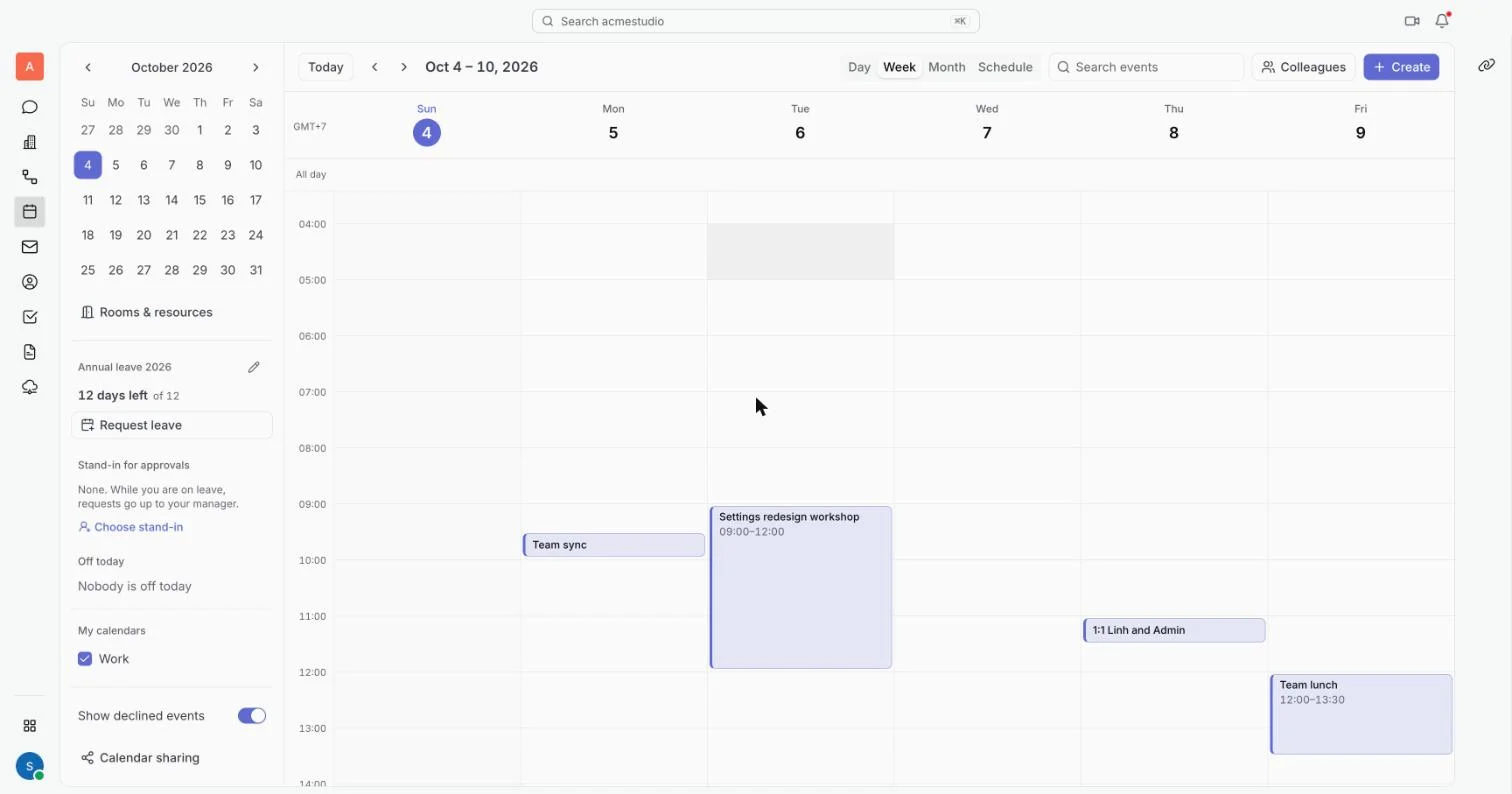This screenshot has height=794, width=1512.
Task: Open the tasks checkmark icon in the sidebar
Action: tap(30, 317)
